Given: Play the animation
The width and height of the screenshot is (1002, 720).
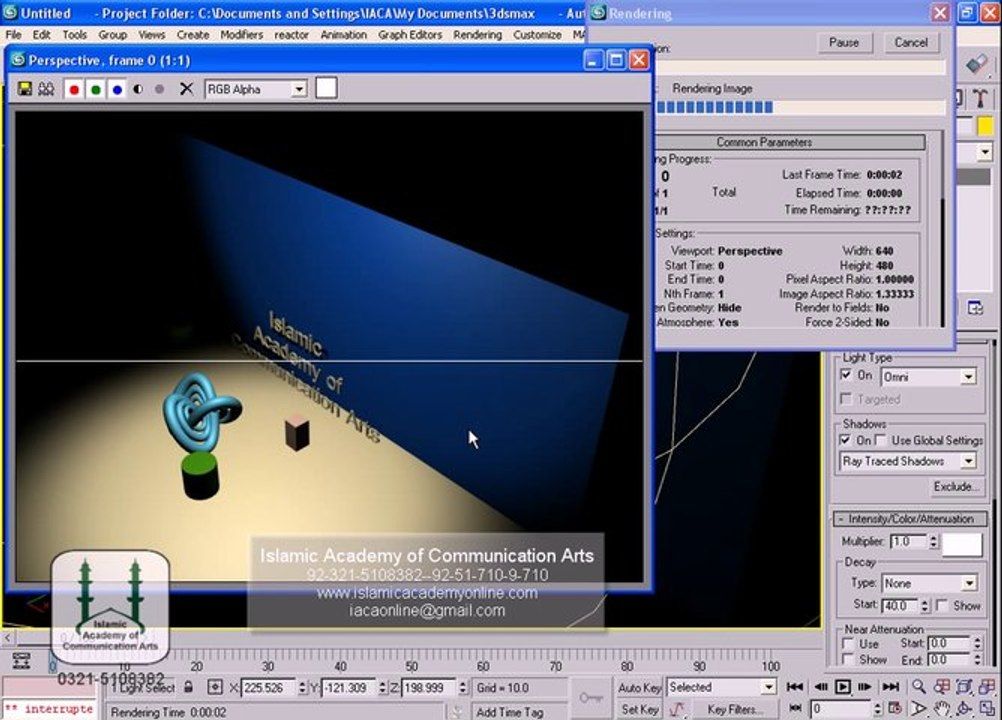Looking at the screenshot, I should click(x=843, y=687).
